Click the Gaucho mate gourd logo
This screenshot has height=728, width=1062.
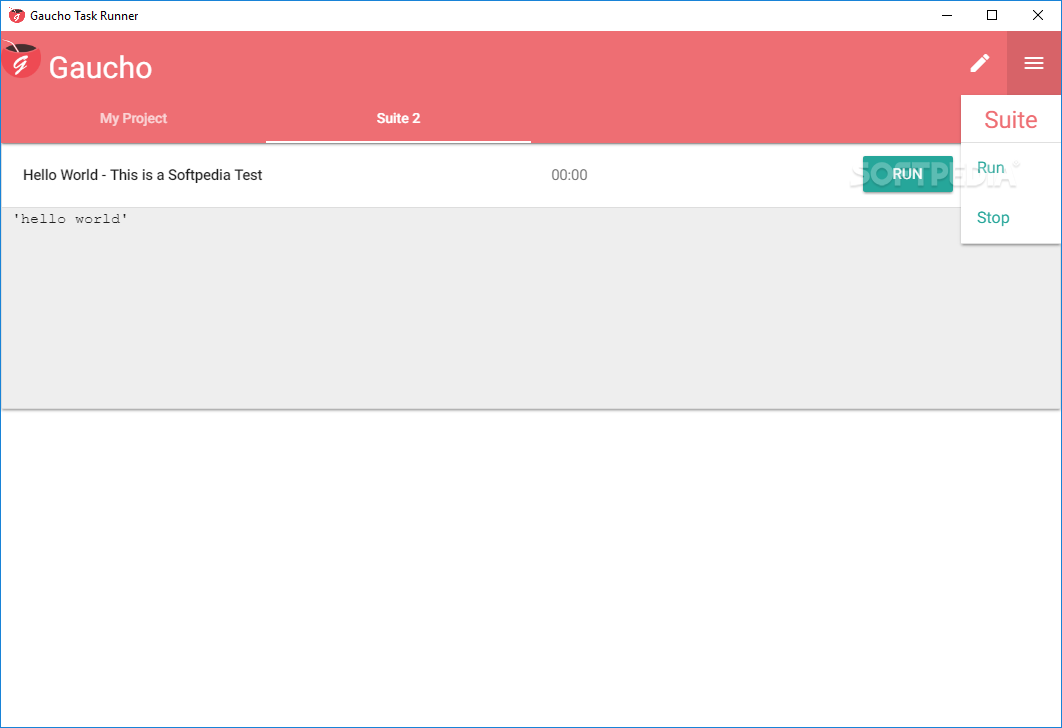(21, 59)
